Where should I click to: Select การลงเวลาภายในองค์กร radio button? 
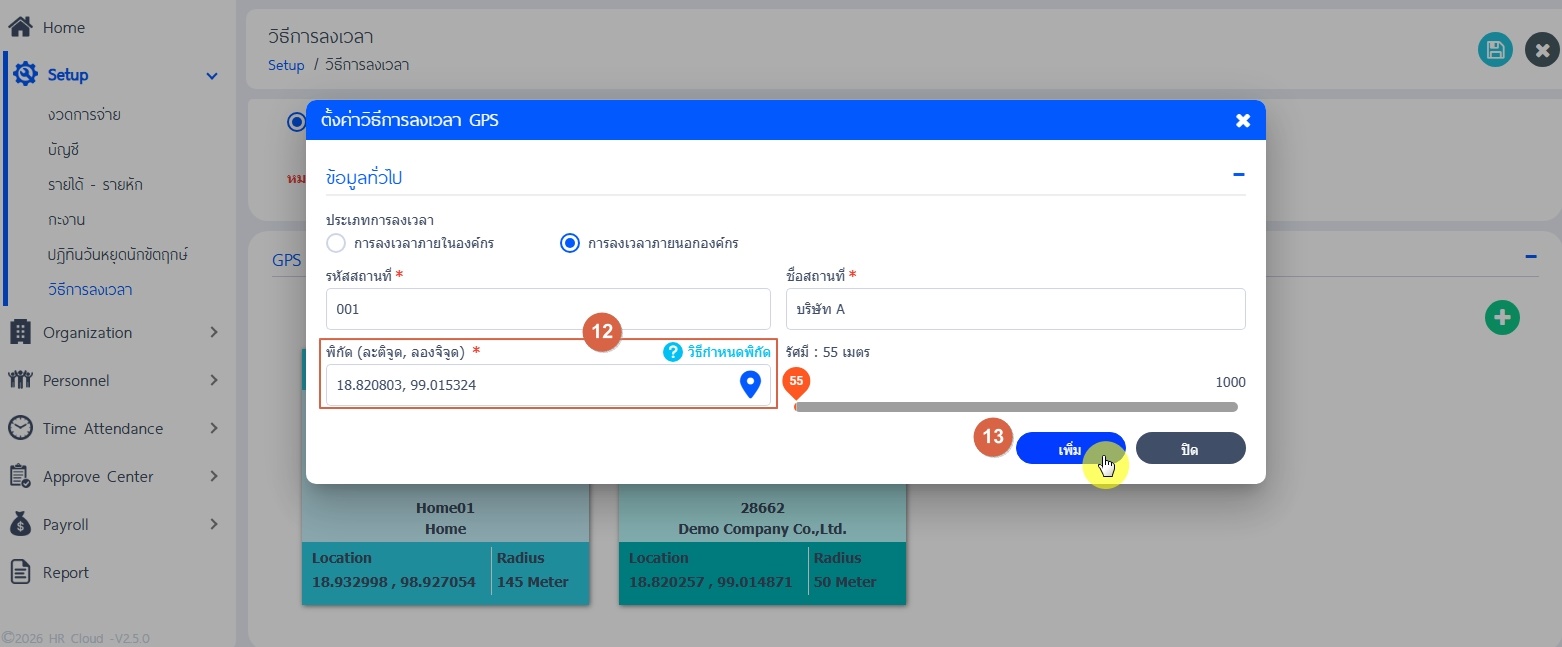[x=336, y=243]
